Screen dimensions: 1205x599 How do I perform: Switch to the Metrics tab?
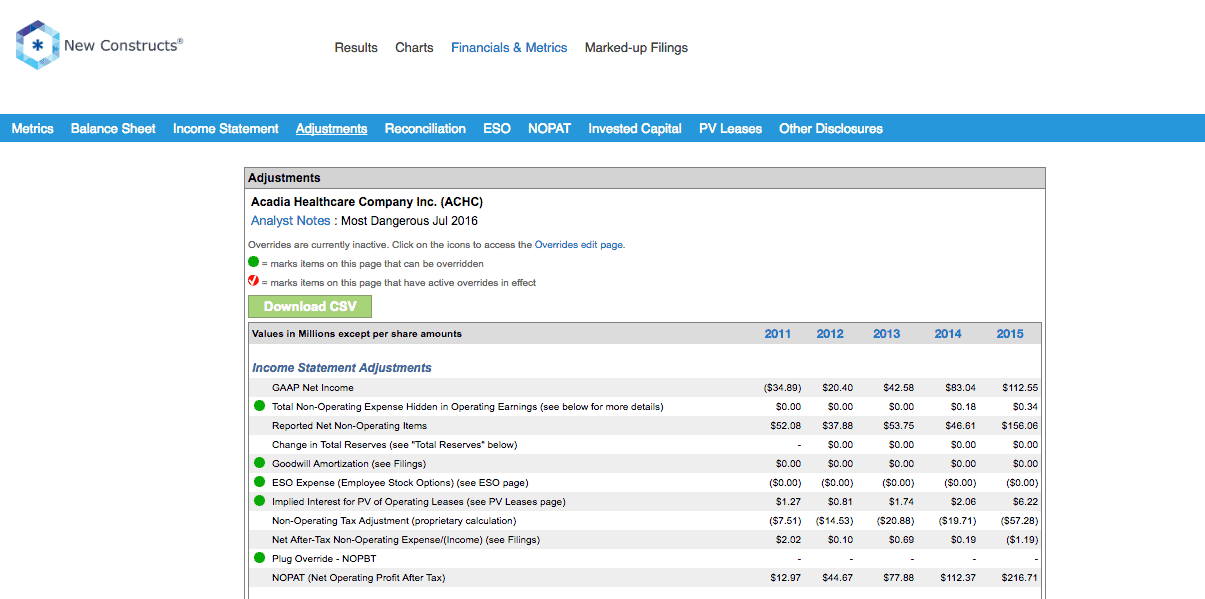pos(32,128)
